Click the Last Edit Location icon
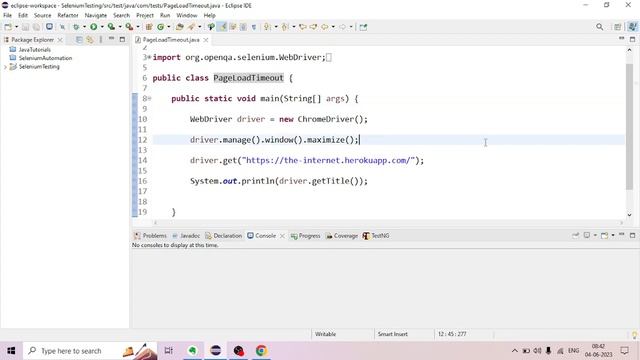The width and height of the screenshot is (640, 360). pyautogui.click(x=302, y=27)
